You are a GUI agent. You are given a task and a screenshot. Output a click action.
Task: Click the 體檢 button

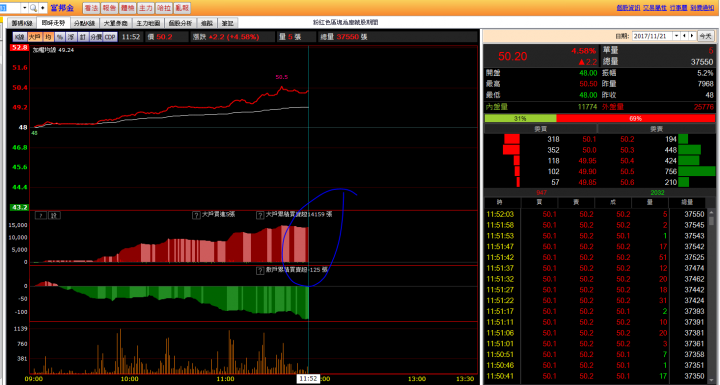click(x=127, y=8)
